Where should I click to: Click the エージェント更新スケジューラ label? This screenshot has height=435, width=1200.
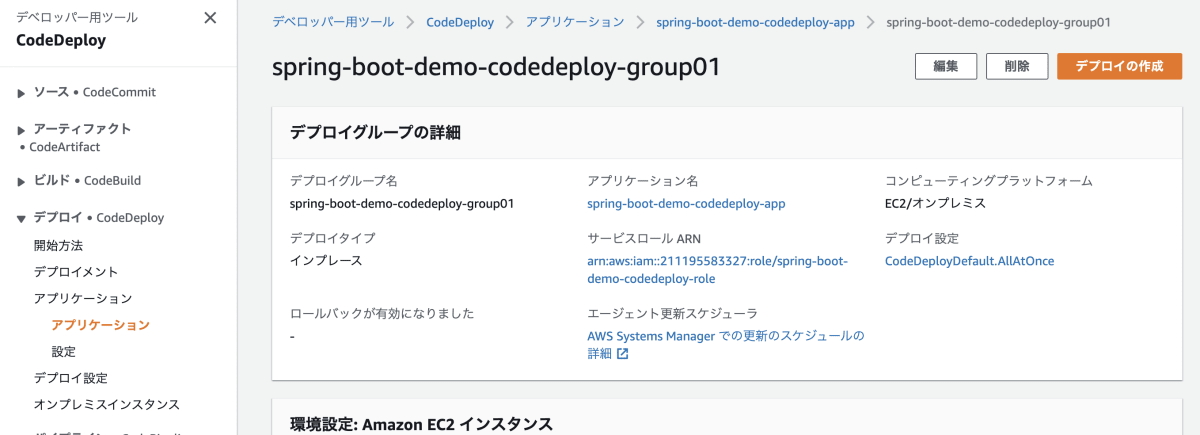point(672,313)
